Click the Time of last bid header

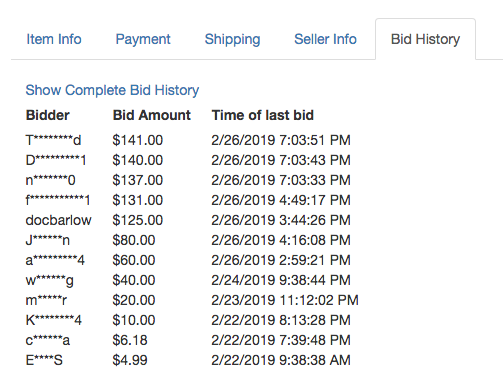263,115
